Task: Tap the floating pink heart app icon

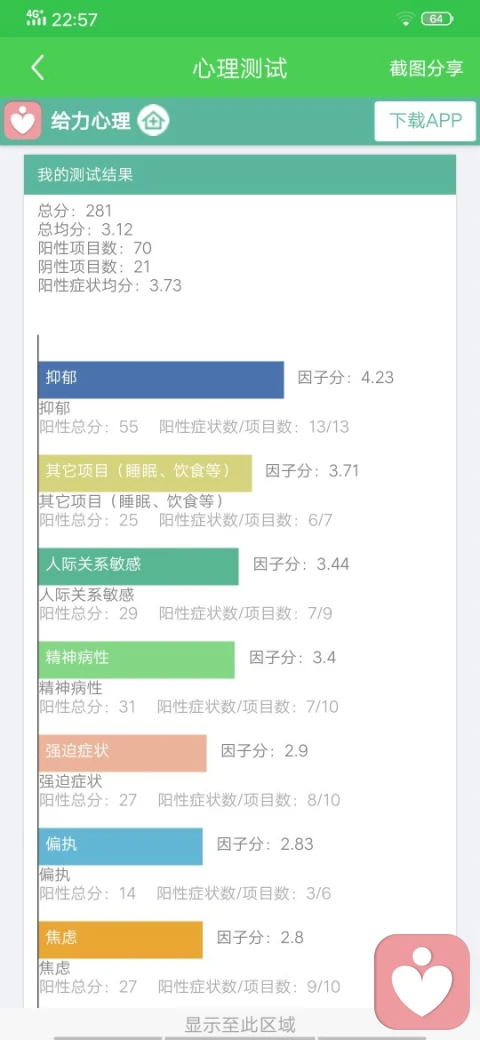Action: click(422, 982)
